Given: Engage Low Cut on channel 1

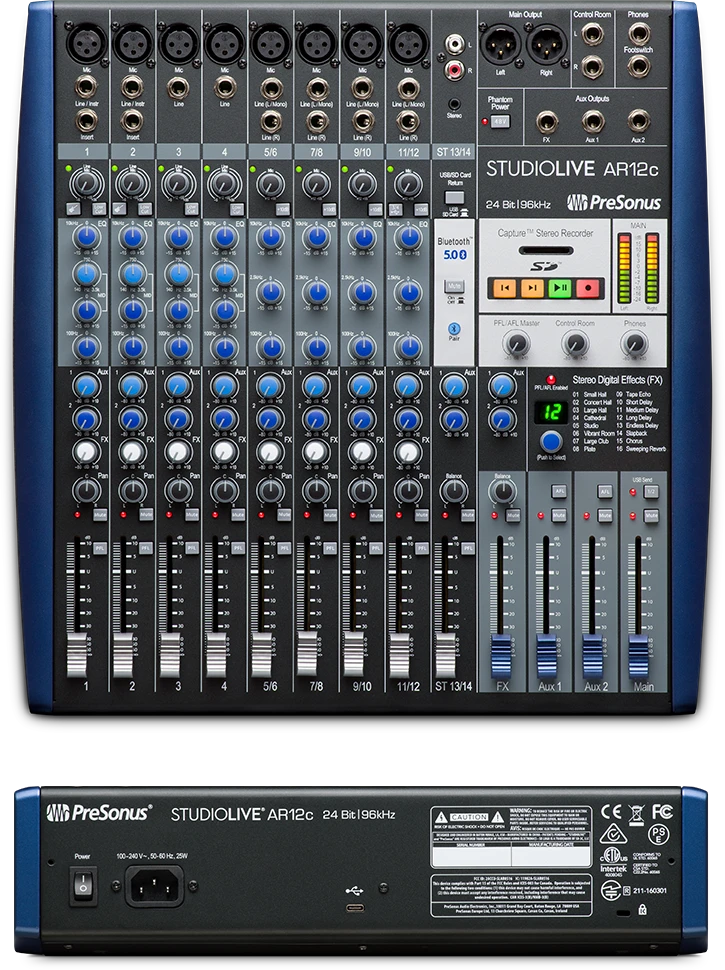Looking at the screenshot, I should 99,209.
